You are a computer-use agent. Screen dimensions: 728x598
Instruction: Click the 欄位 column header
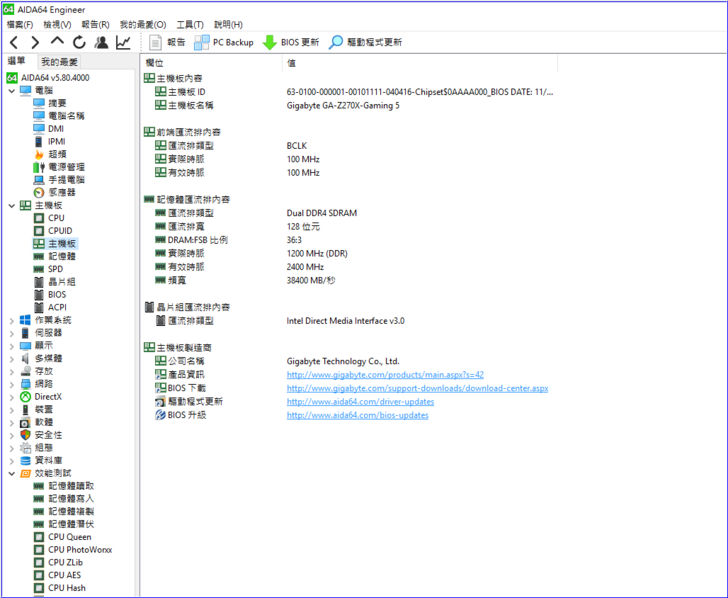[155, 62]
